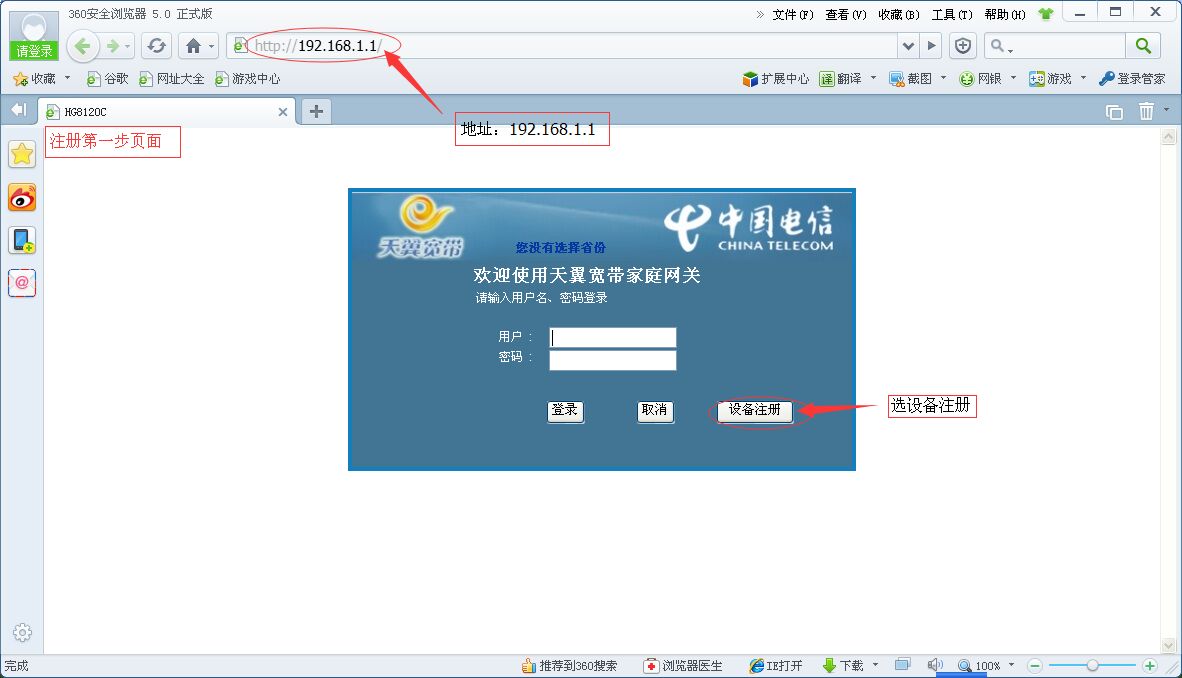This screenshot has width=1182, height=678.
Task: Click the page scrollbar up arrow
Action: [1168, 137]
